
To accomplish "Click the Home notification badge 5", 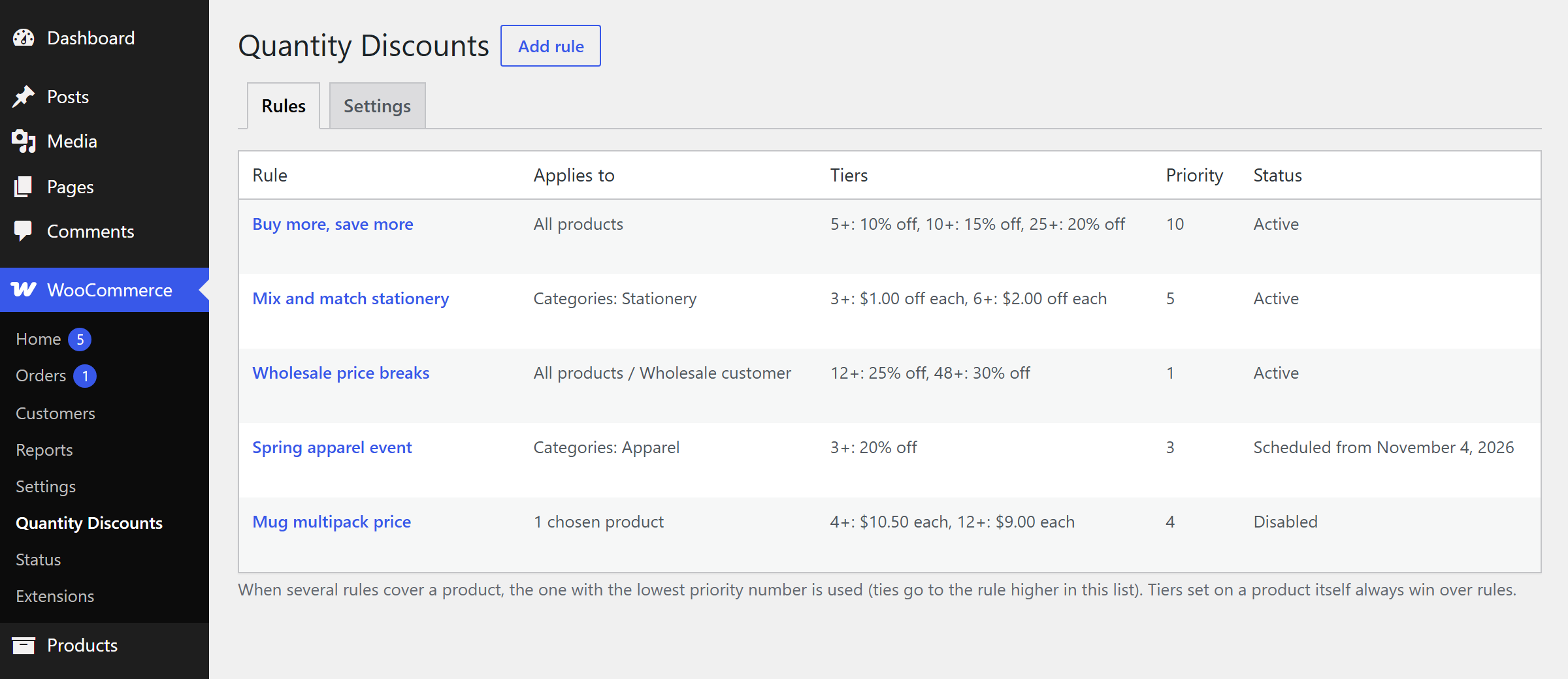I will tap(80, 339).
